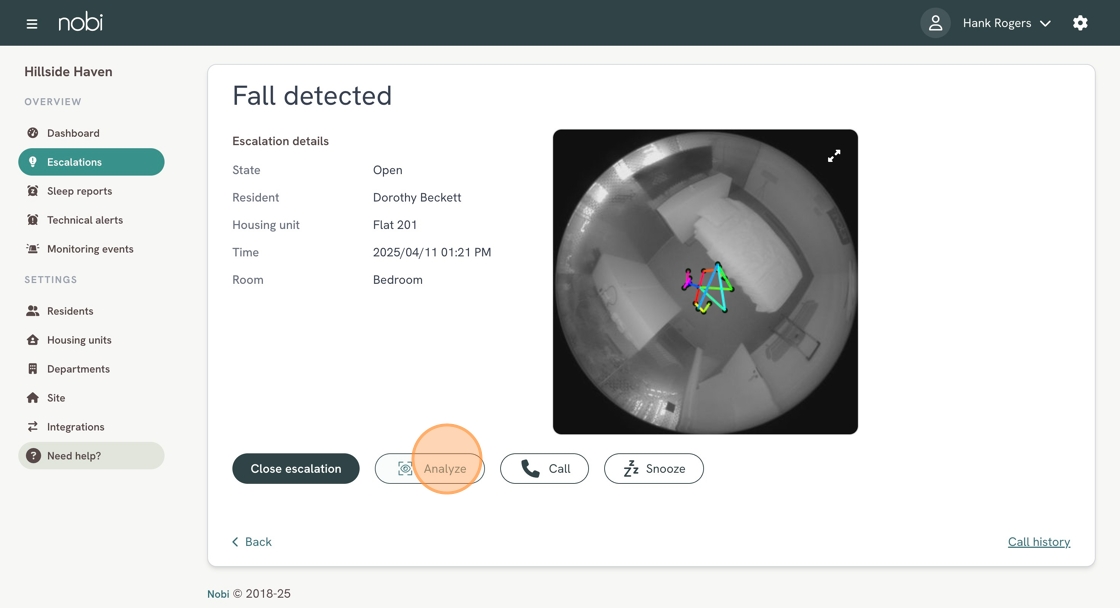1120x608 pixels.
Task: Snooze the fall escalation
Action: coord(653,468)
